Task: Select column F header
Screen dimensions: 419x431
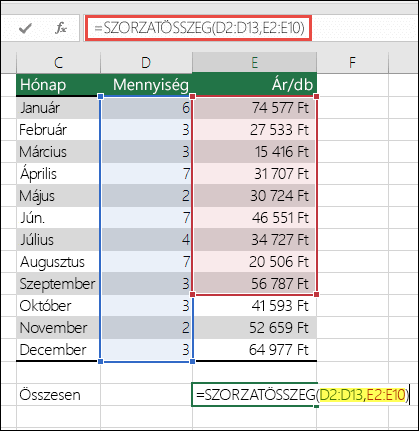Action: tap(352, 62)
